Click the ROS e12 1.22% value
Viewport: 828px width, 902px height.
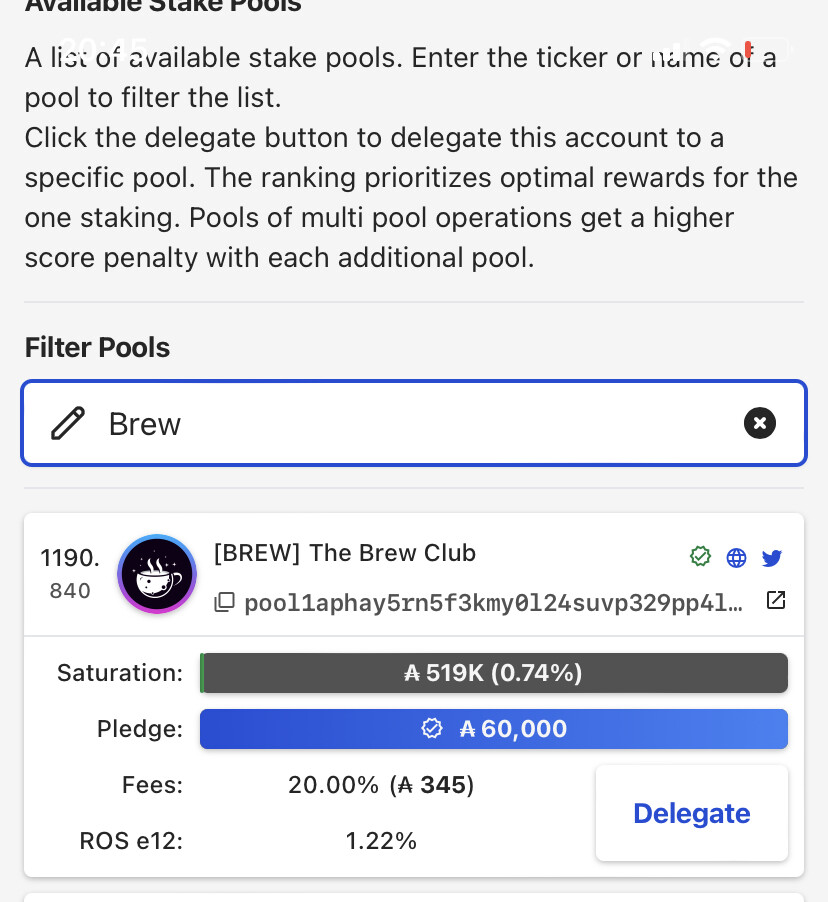[381, 841]
